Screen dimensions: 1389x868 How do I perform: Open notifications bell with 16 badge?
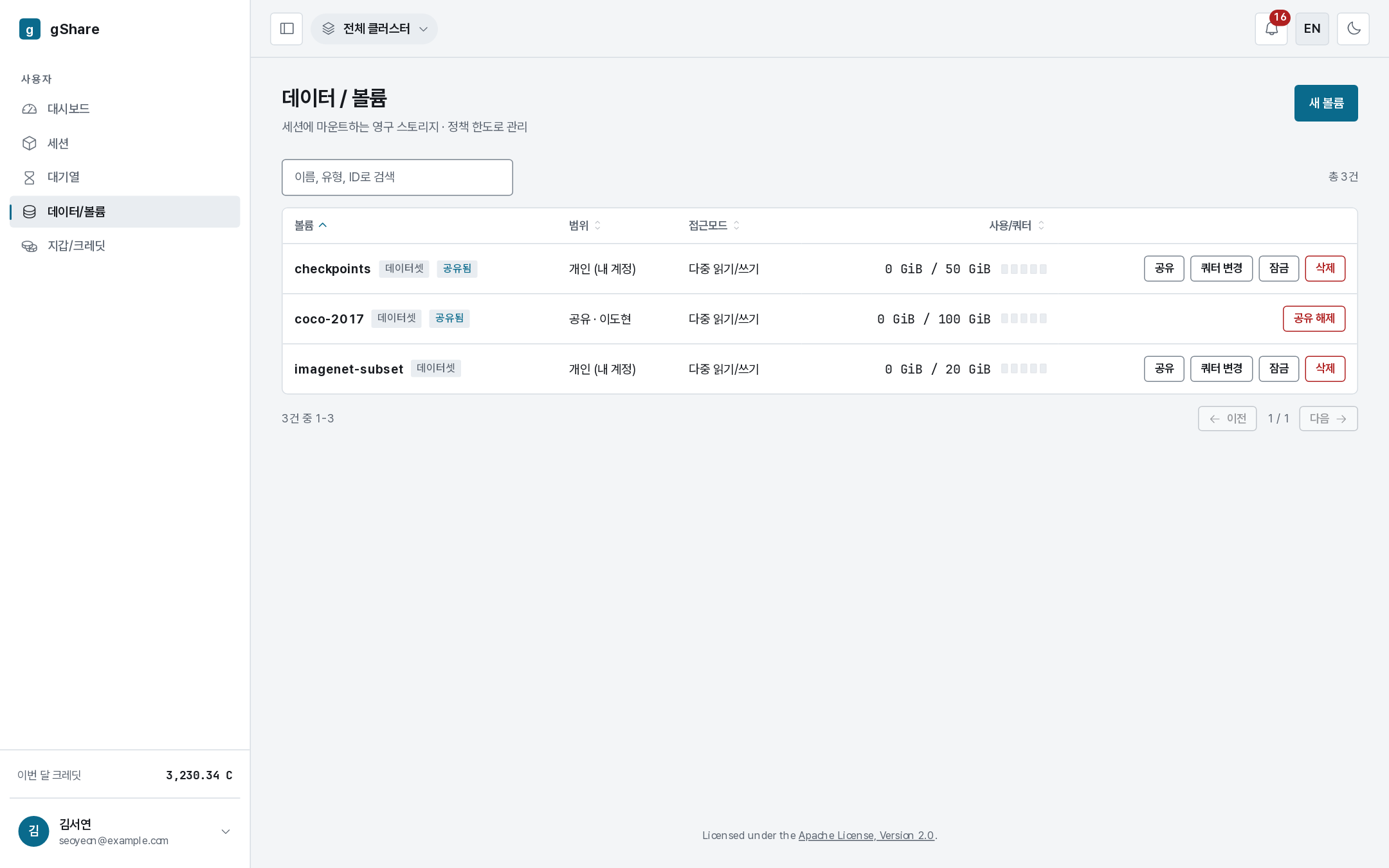point(1271,29)
